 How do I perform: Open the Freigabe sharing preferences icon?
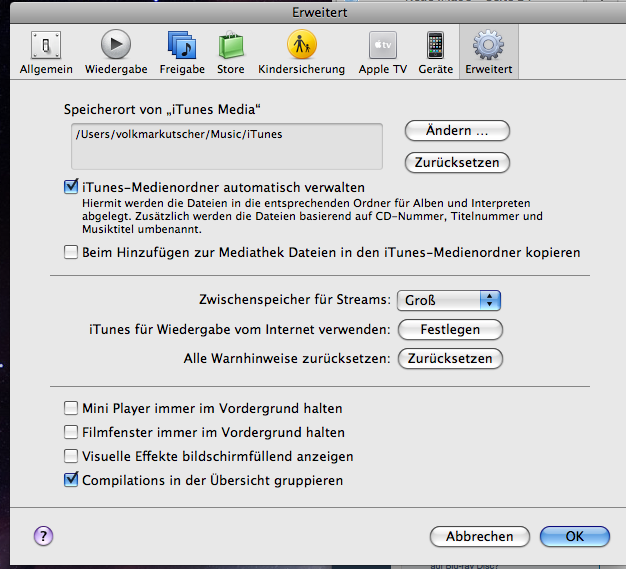(182, 45)
